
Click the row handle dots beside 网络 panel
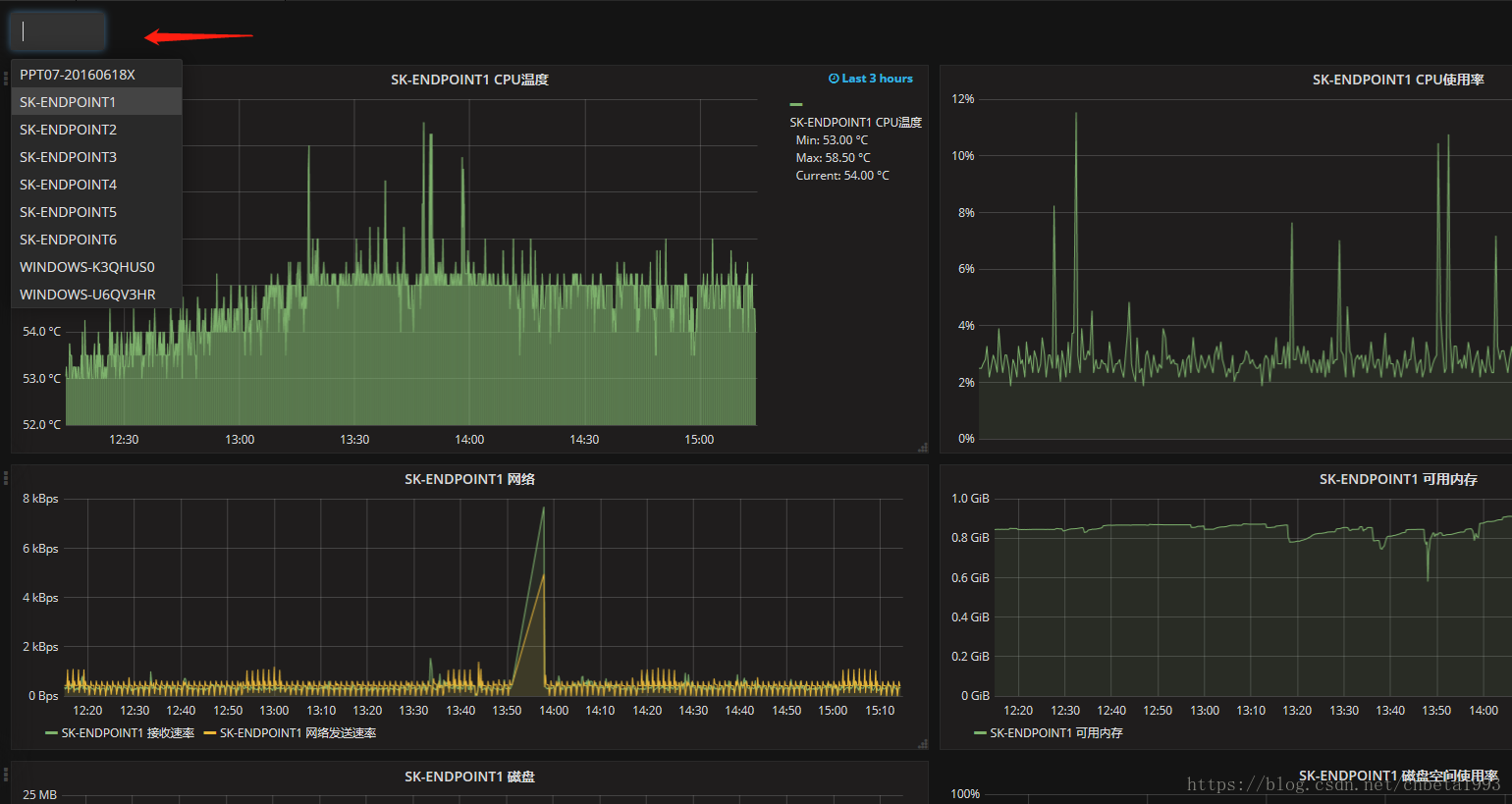coord(6,479)
